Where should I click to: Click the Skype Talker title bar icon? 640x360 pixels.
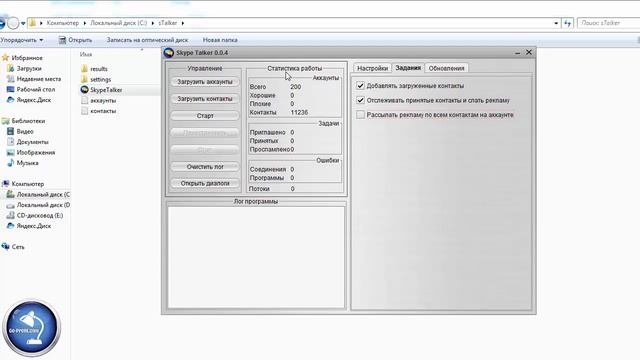pyautogui.click(x=169, y=53)
